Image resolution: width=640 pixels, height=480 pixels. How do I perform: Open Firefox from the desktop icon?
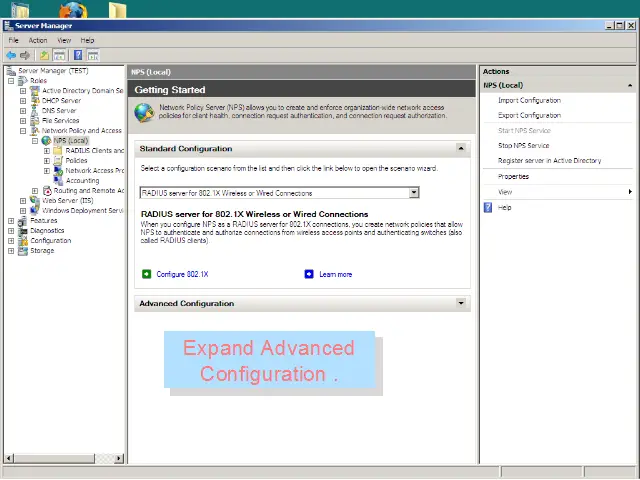click(73, 9)
